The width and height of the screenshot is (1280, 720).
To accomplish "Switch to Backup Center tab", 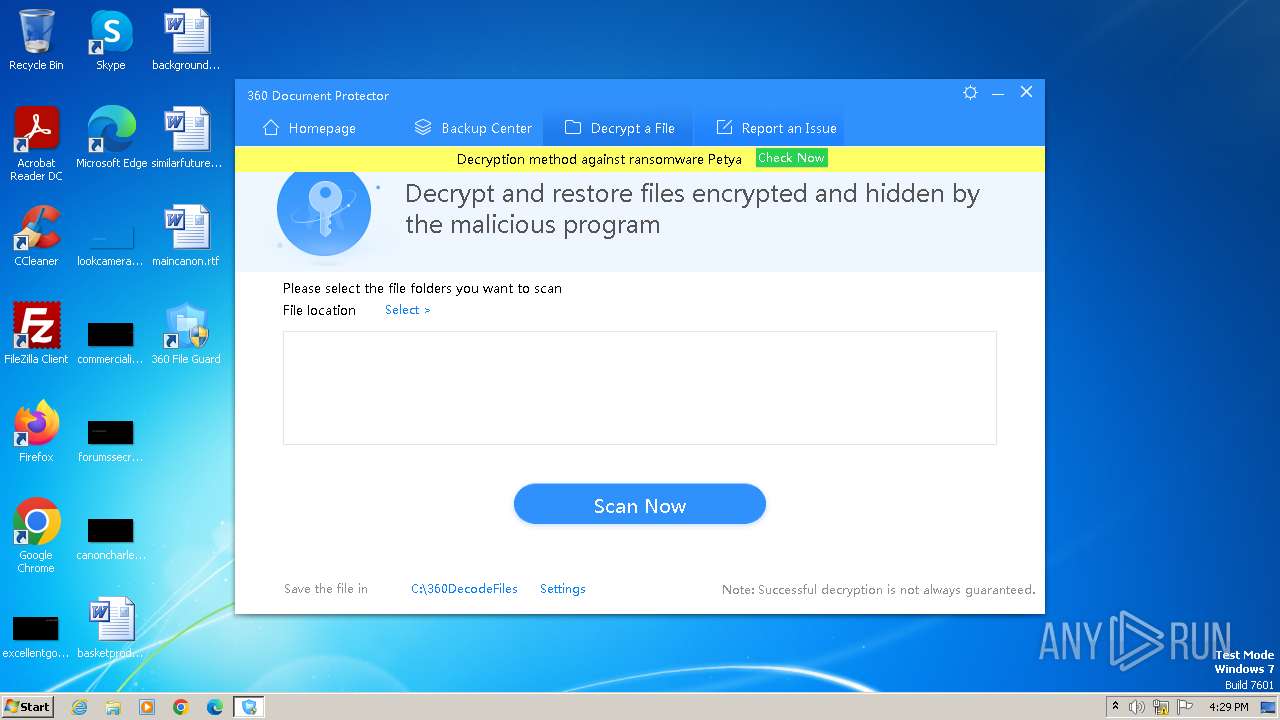I will [473, 128].
